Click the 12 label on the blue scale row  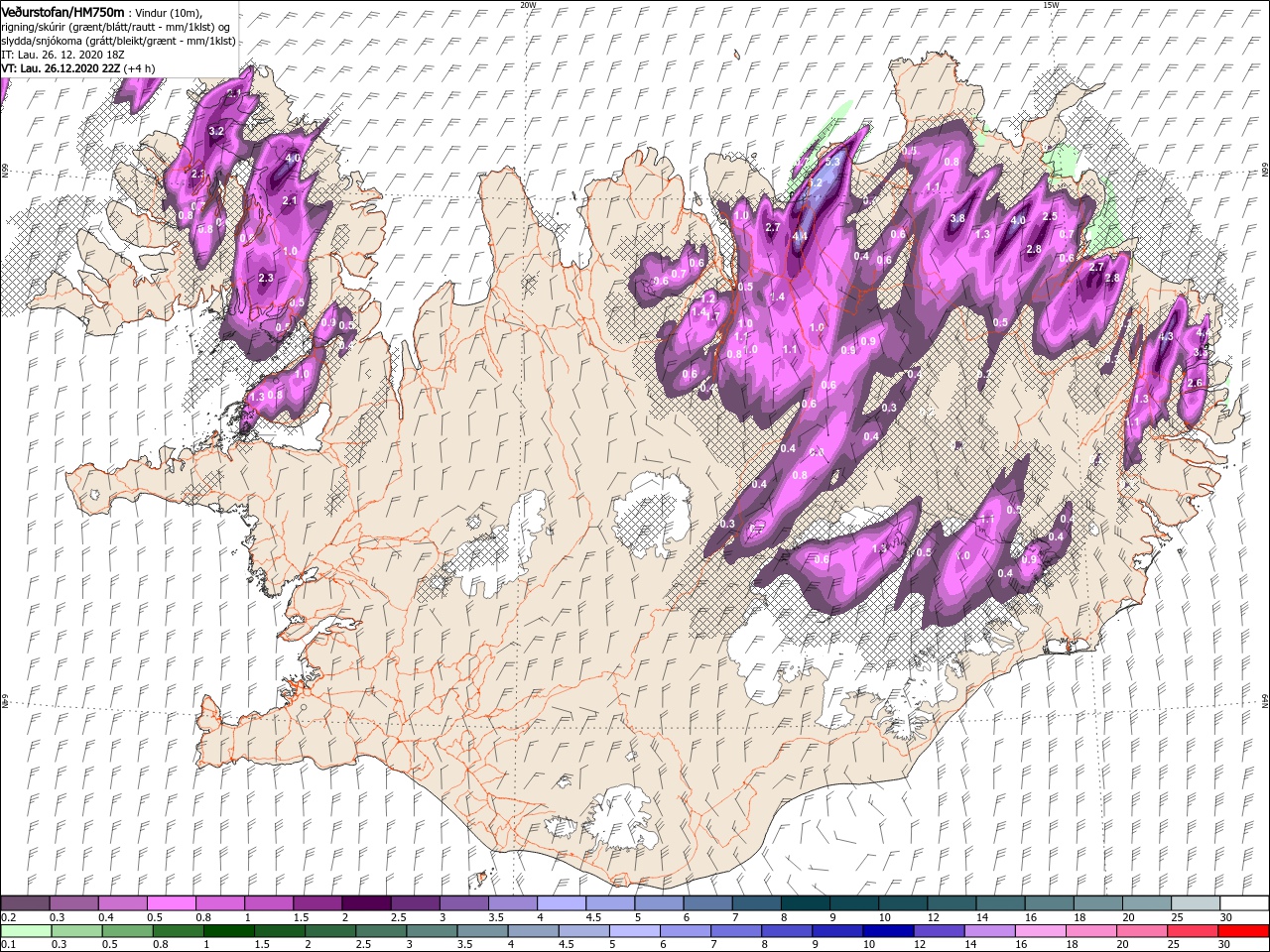918,945
